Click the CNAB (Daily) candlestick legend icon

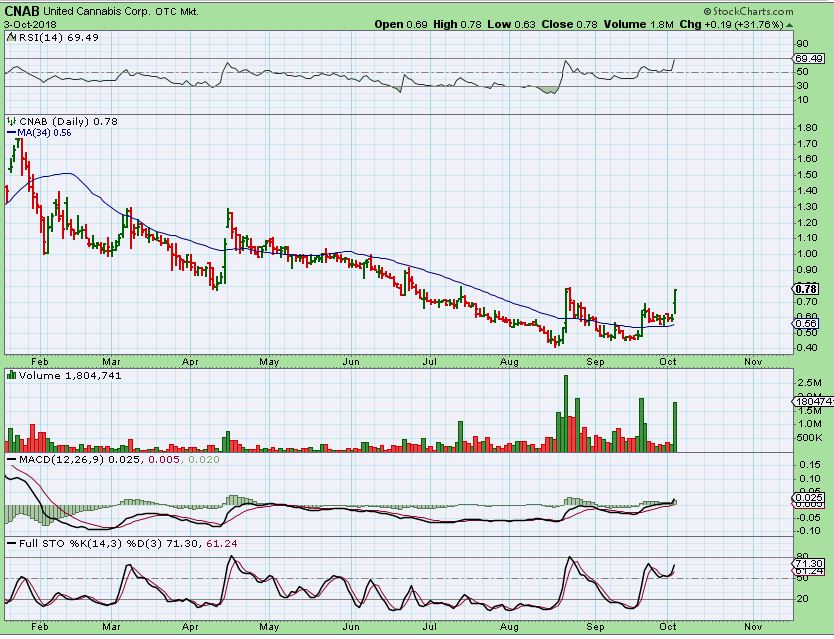pyautogui.click(x=9, y=120)
